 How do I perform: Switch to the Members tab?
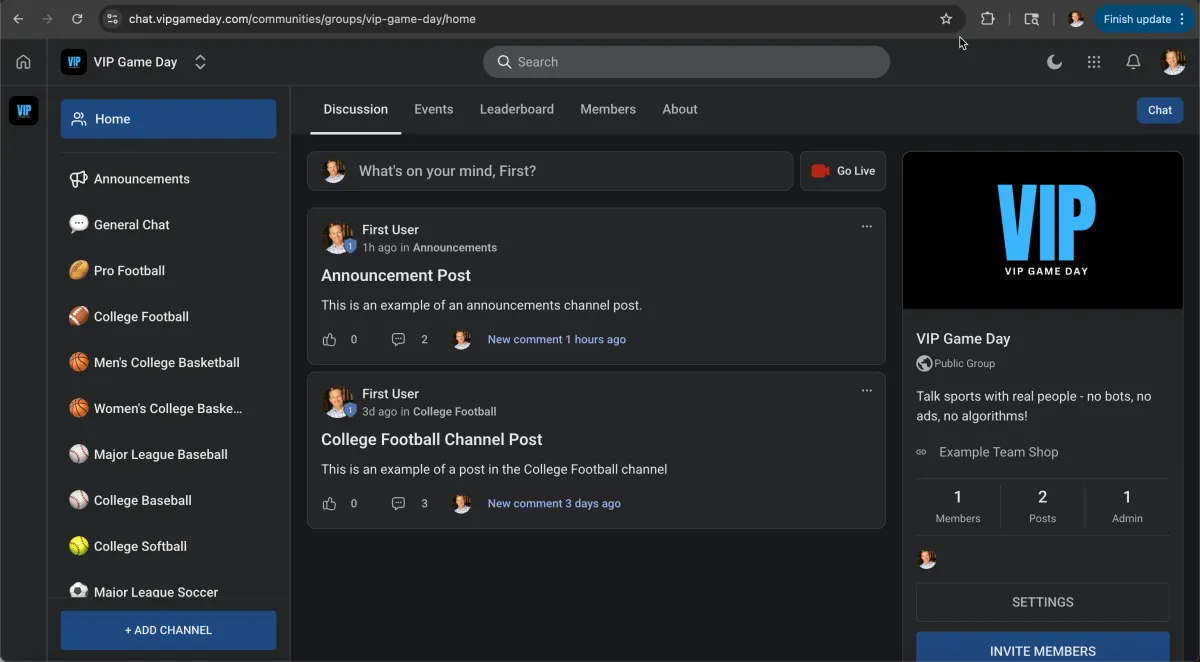(x=608, y=109)
